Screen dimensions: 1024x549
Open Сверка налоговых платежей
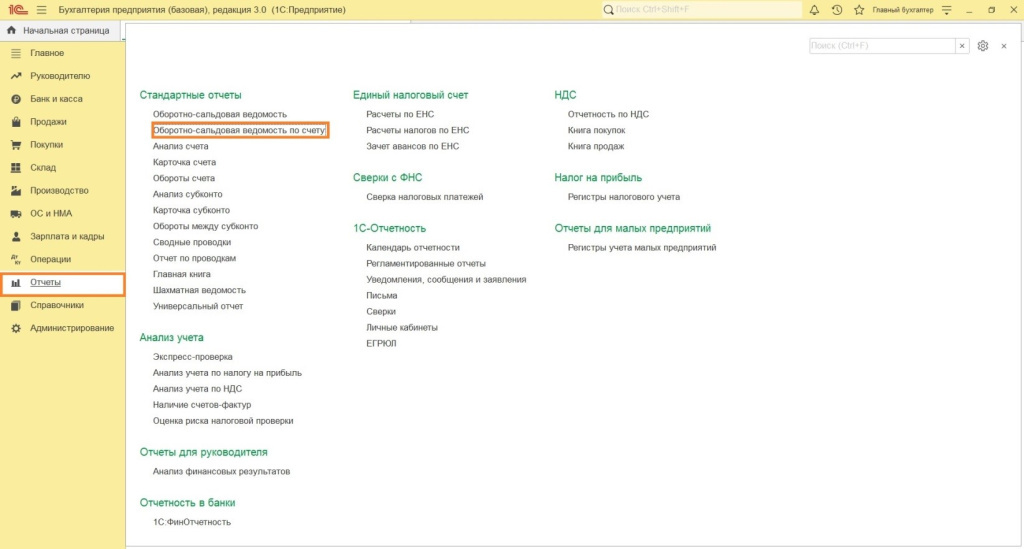coord(424,196)
